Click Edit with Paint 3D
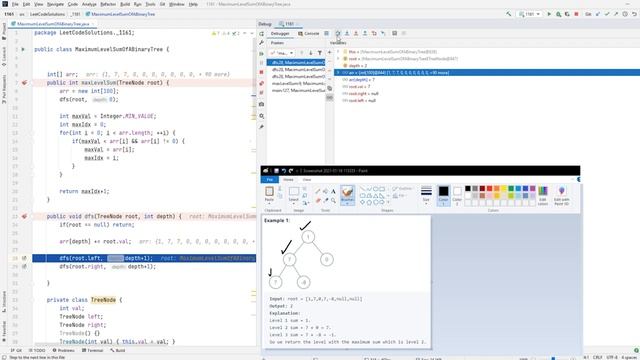Screen dimensions: 640x360 click(x=562, y=196)
